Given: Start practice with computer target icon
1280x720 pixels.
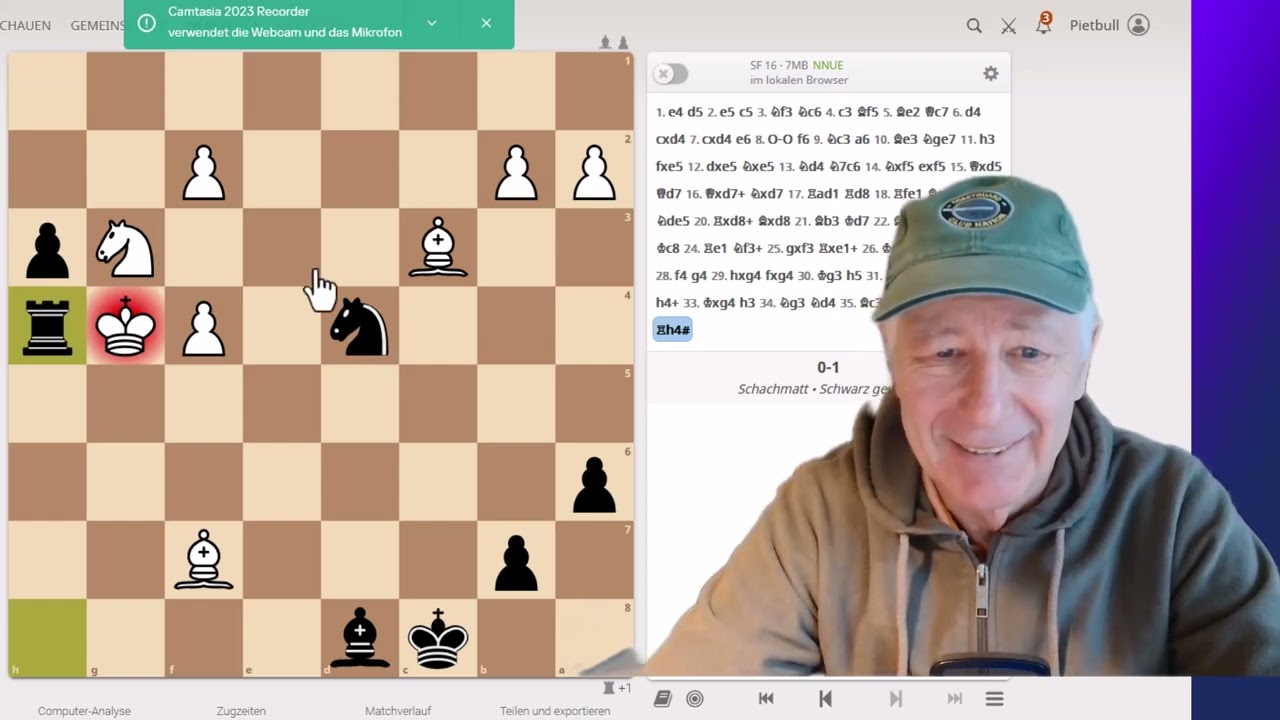Looking at the screenshot, I should coord(695,699).
